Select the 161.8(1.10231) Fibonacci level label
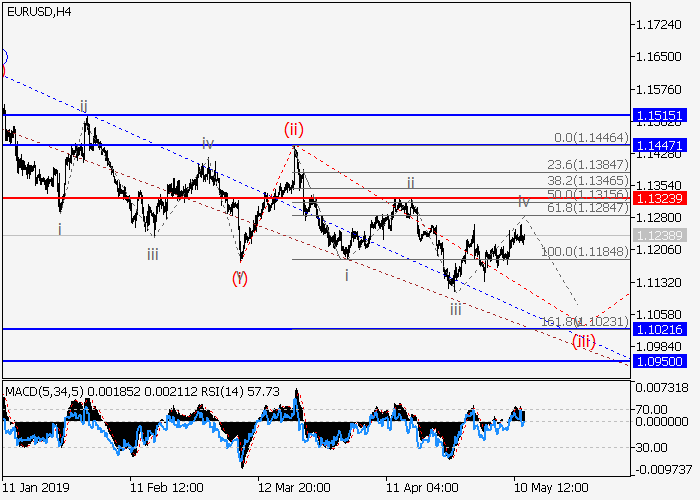 (x=584, y=321)
